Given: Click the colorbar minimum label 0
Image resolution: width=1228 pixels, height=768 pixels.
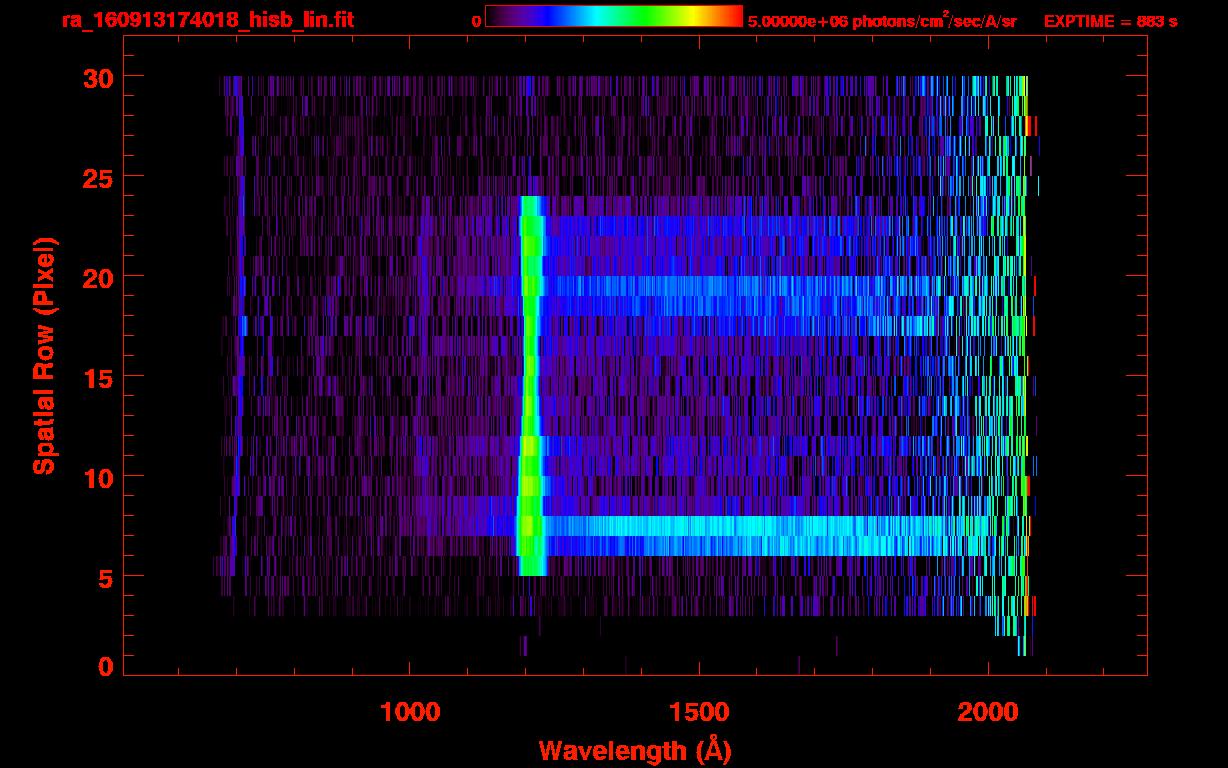Looking at the screenshot, I should [476, 21].
